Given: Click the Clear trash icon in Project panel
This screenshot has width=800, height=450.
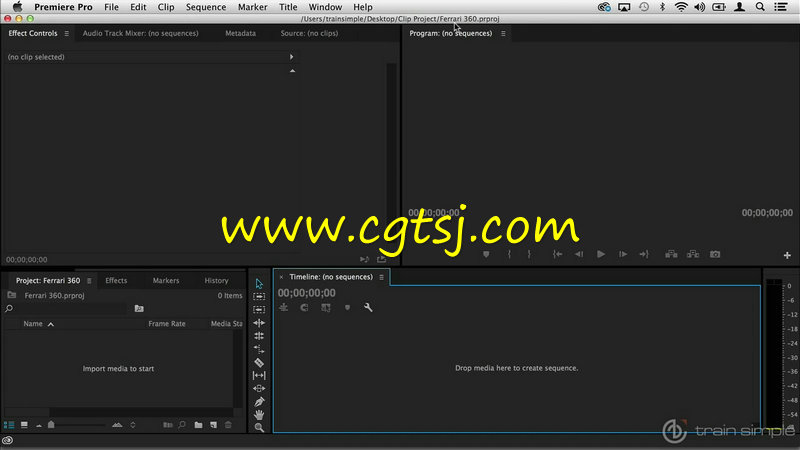Looking at the screenshot, I should (x=229, y=425).
